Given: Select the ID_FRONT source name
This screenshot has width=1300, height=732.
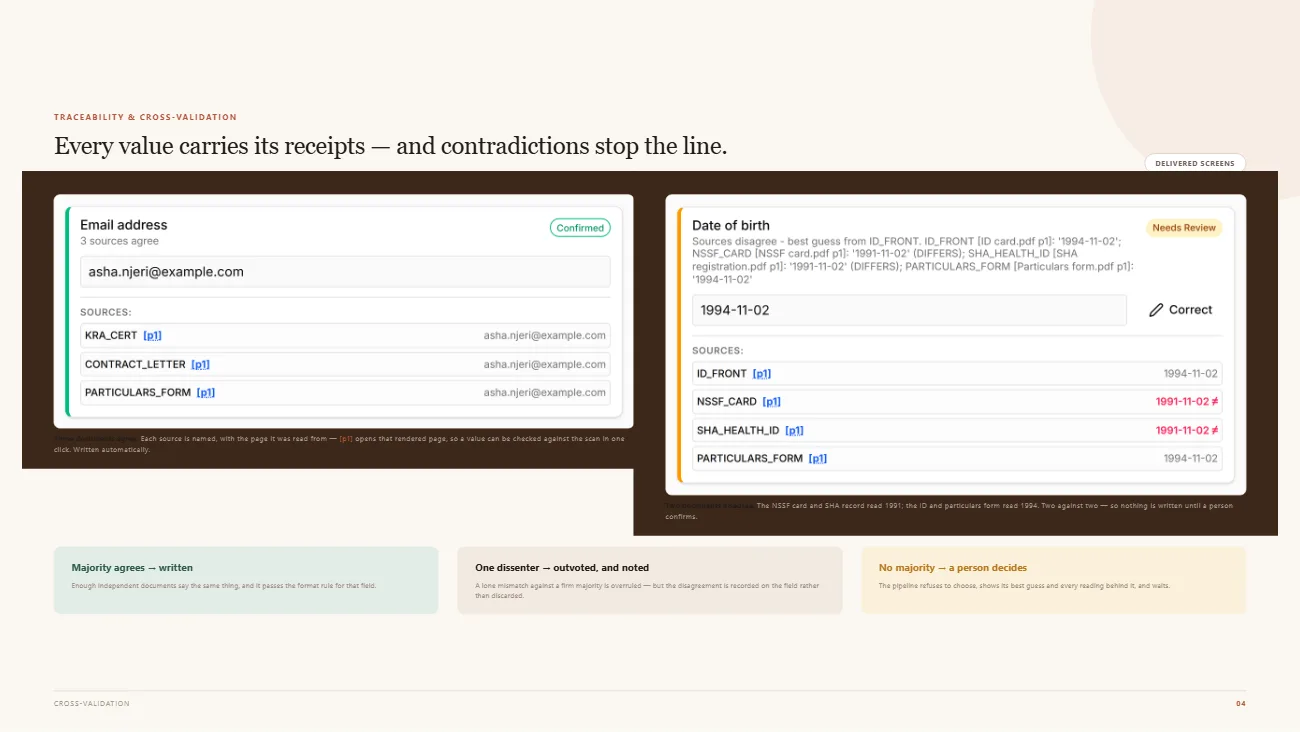Looking at the screenshot, I should point(722,374).
